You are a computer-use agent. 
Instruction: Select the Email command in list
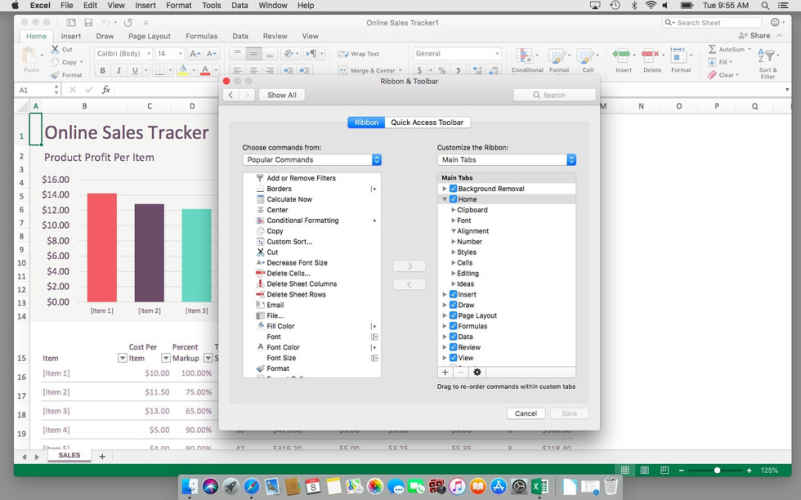[275, 305]
